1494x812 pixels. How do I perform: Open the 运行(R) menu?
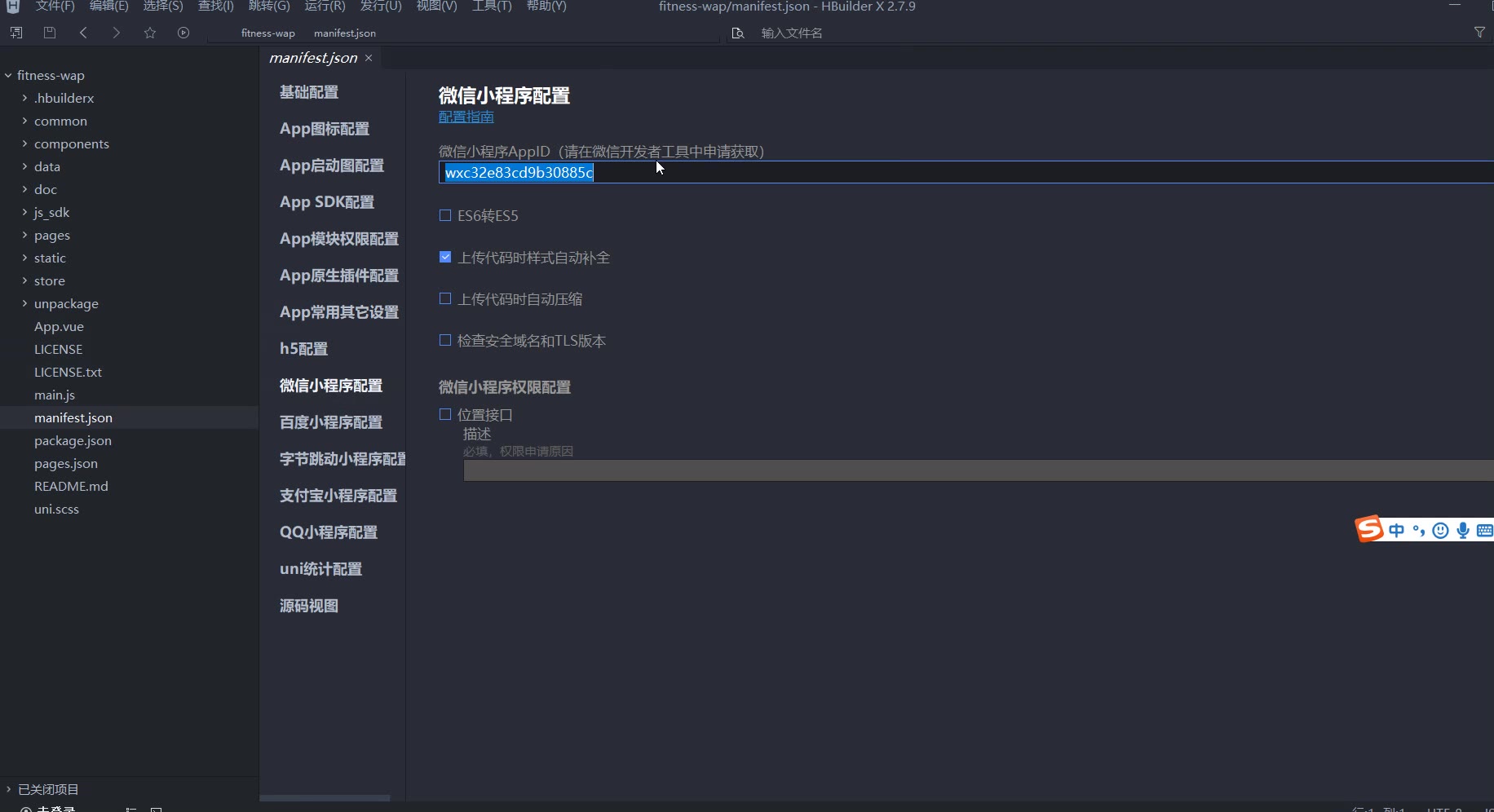tap(325, 7)
